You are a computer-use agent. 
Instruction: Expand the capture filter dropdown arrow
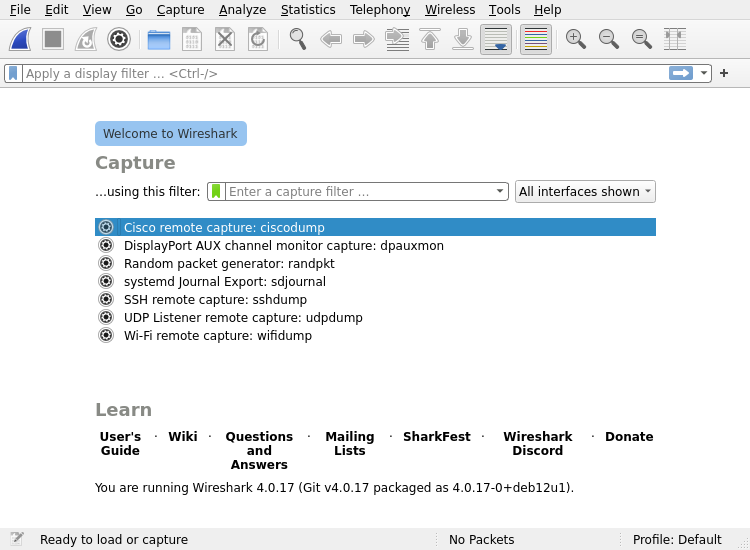(500, 192)
